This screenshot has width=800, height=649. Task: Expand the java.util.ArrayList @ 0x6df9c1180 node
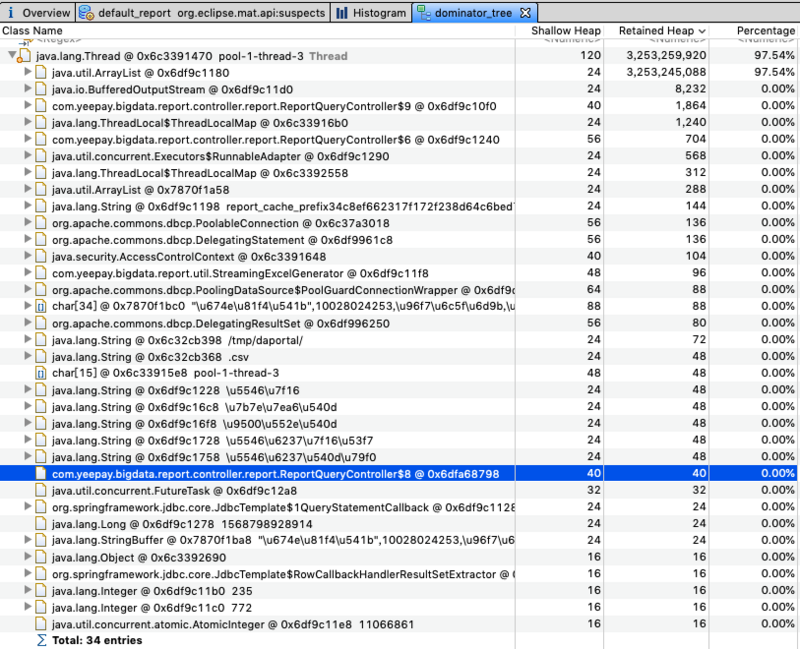pos(28,72)
